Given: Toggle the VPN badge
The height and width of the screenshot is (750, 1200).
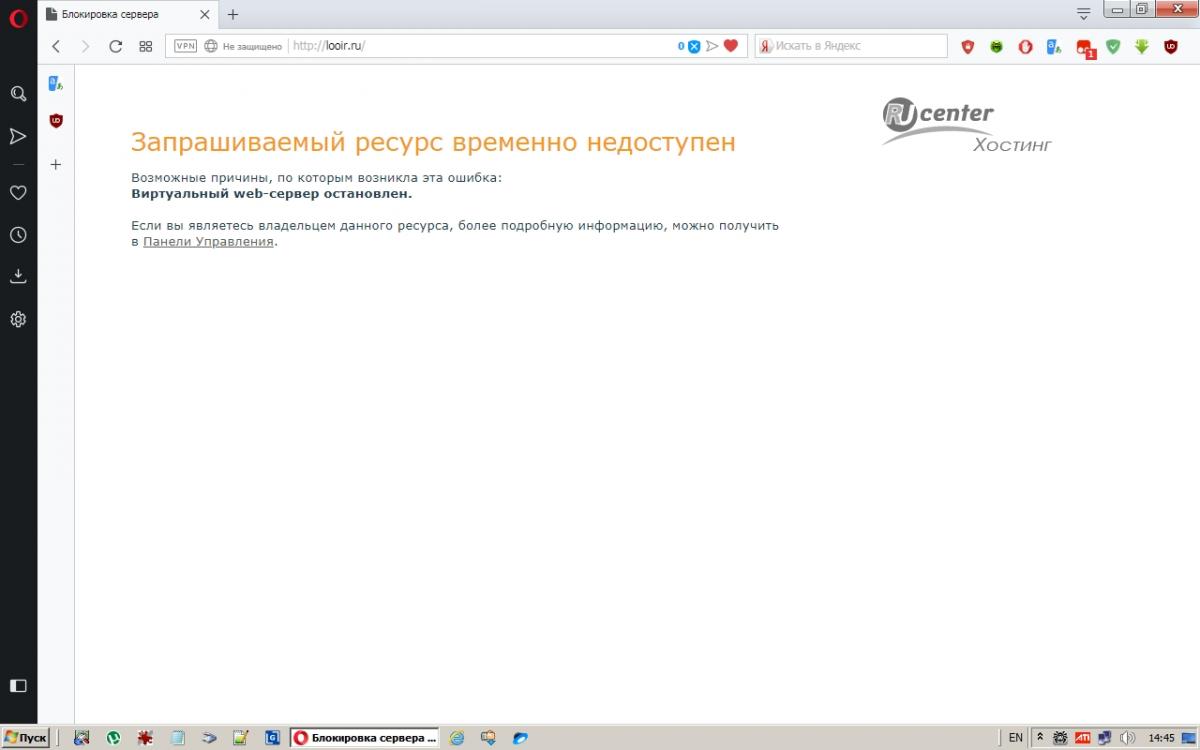Looking at the screenshot, I should coord(185,46).
